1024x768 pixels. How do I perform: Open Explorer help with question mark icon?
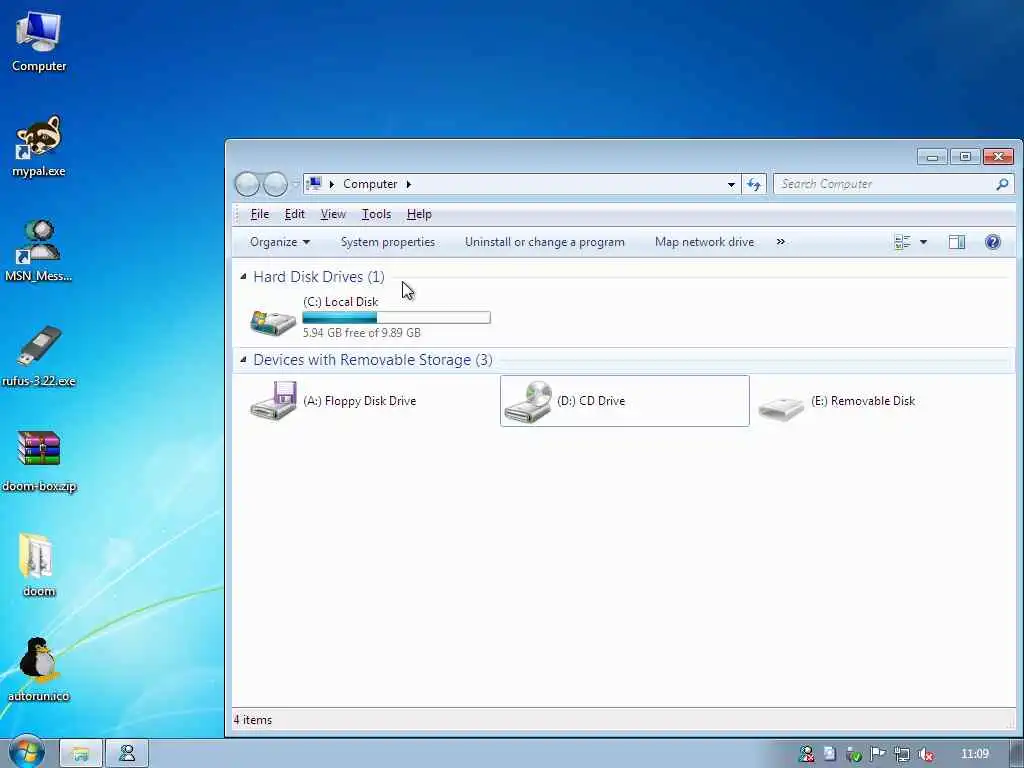pyautogui.click(x=993, y=242)
